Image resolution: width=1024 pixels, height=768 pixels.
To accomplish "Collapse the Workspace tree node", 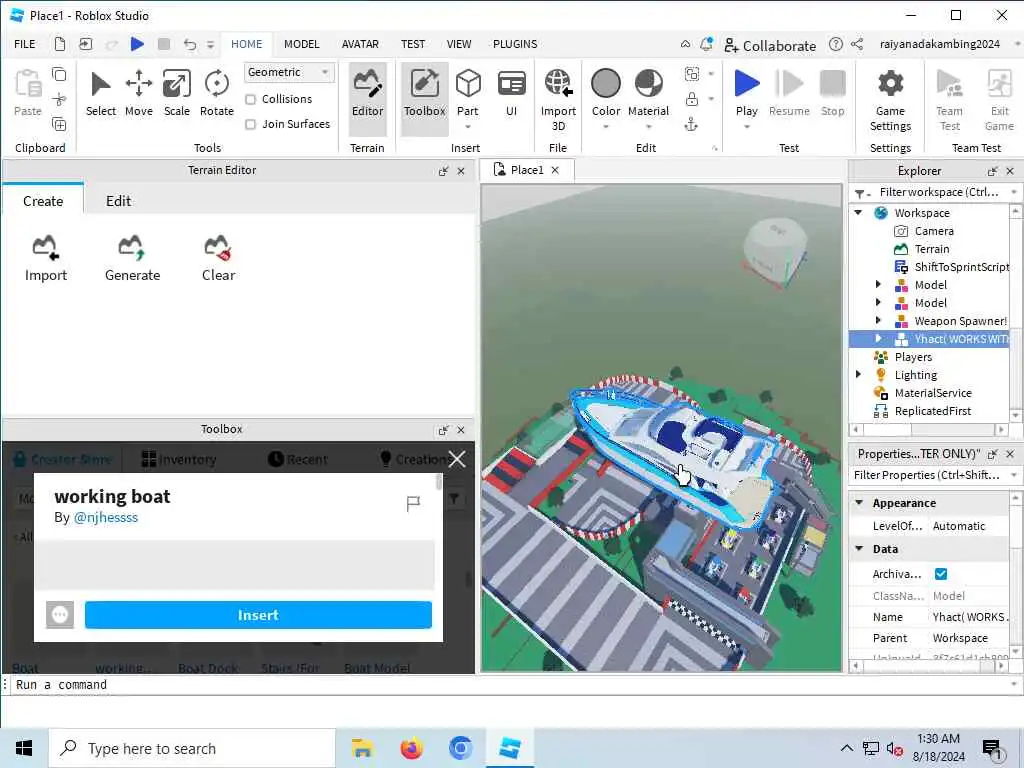I will 858,213.
